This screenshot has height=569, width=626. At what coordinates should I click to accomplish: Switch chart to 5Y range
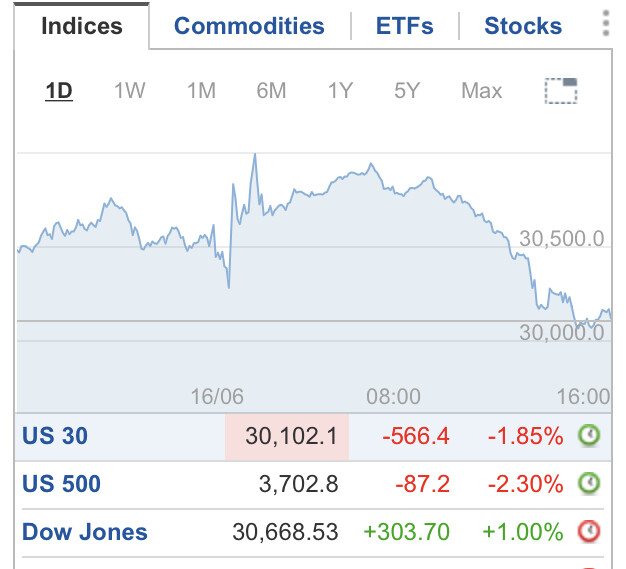(x=407, y=91)
